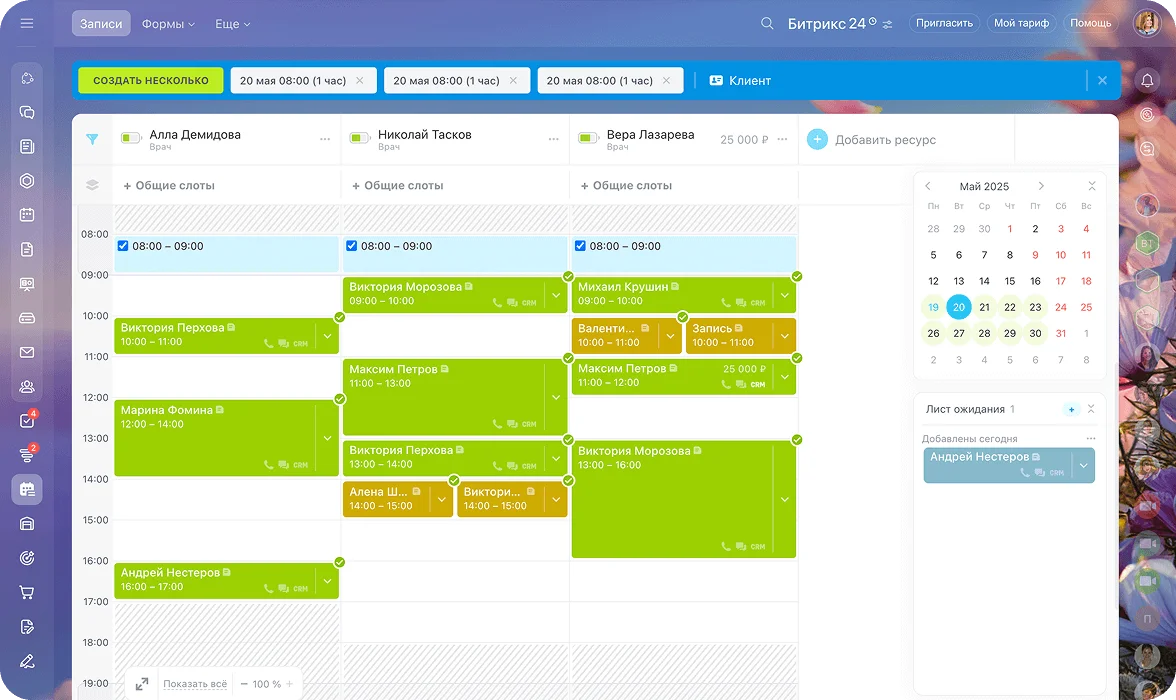
Task: Uncheck the 08:00 slot for Николай Тасков
Action: [x=352, y=246]
